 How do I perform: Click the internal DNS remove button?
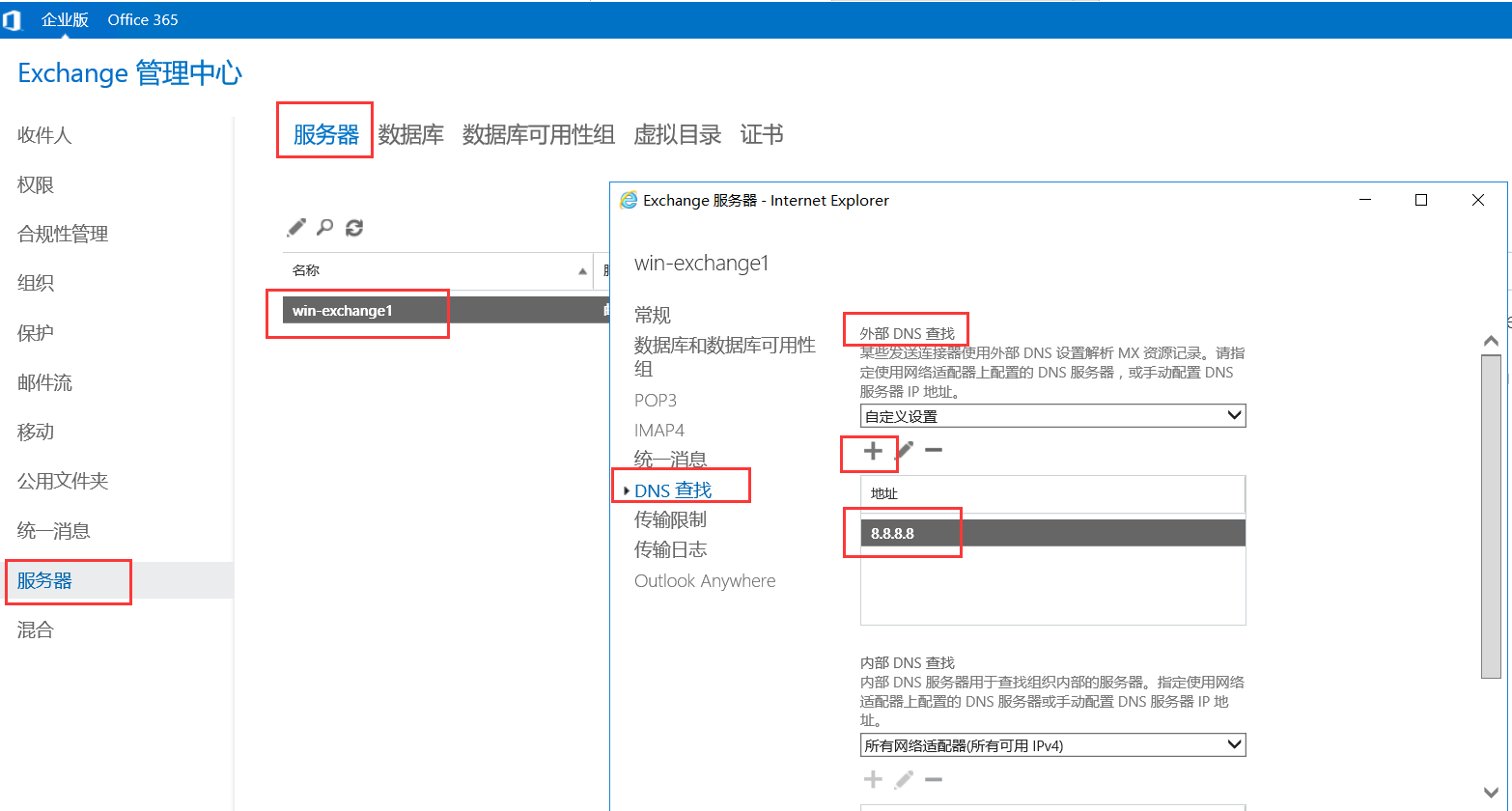(x=933, y=779)
